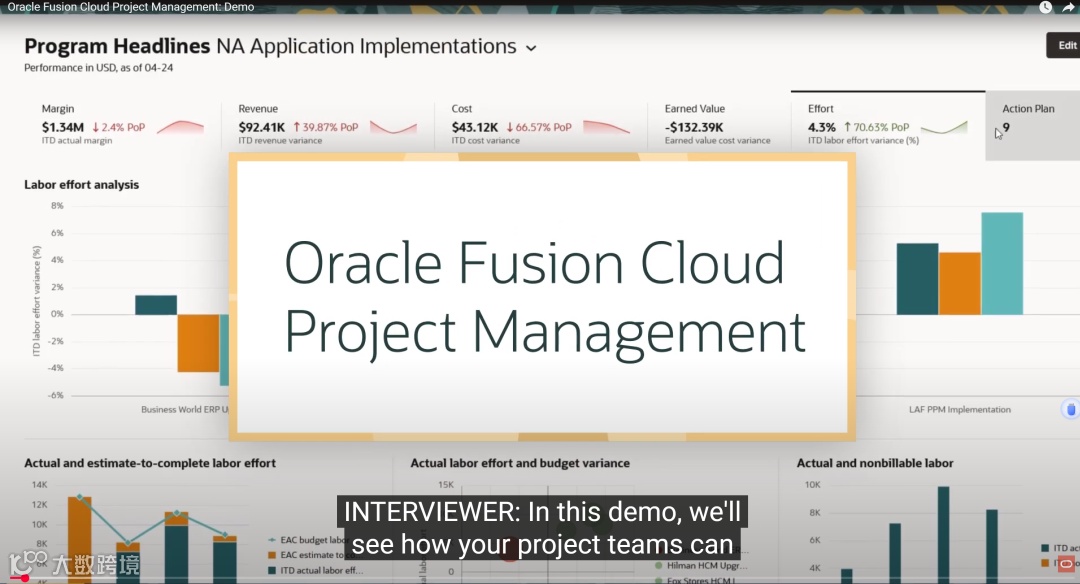
Task: Click 'Actual labor effort and budget variance' chart title
Action: coord(520,463)
